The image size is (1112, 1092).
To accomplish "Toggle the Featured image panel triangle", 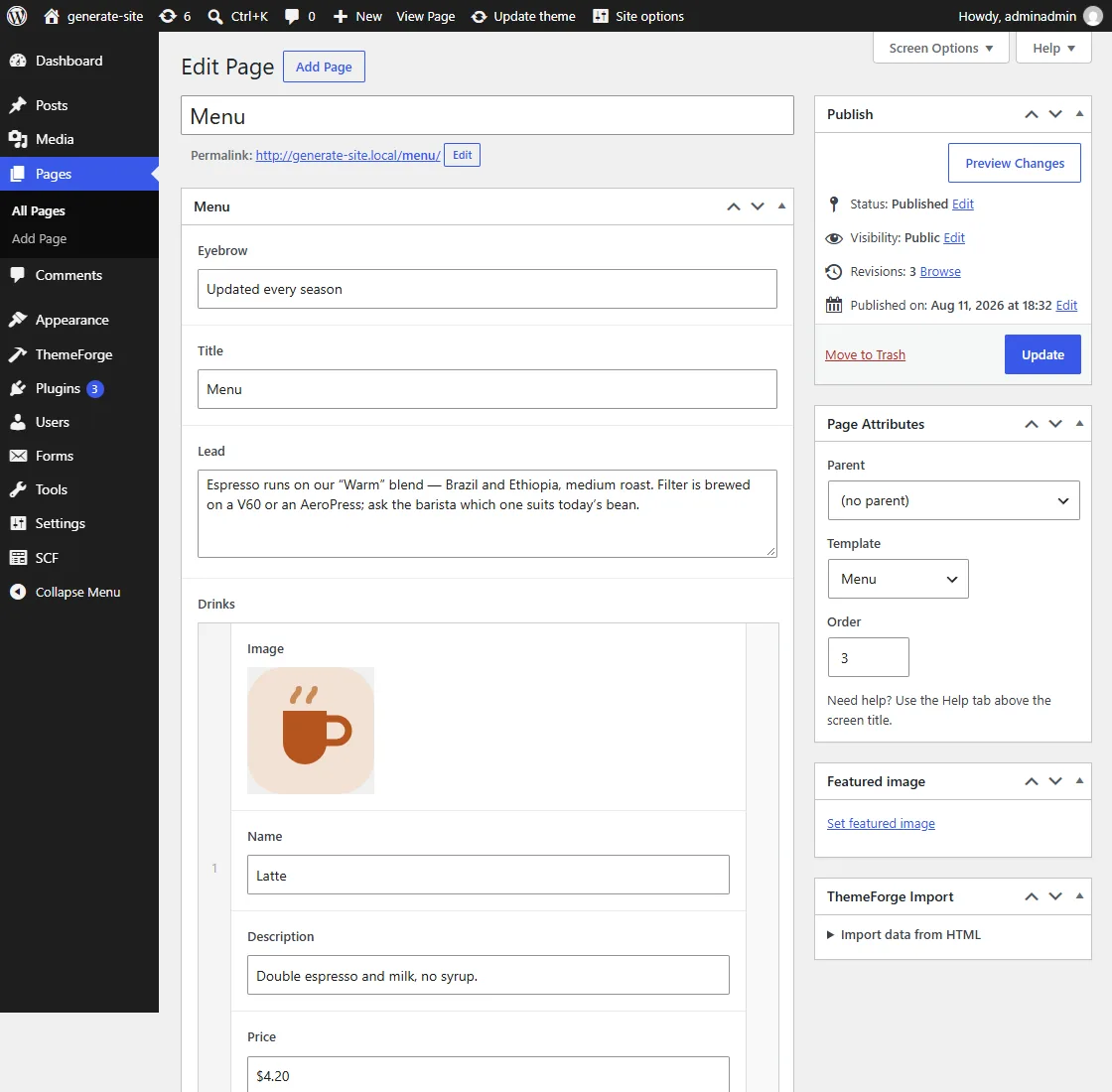I will (x=1079, y=781).
